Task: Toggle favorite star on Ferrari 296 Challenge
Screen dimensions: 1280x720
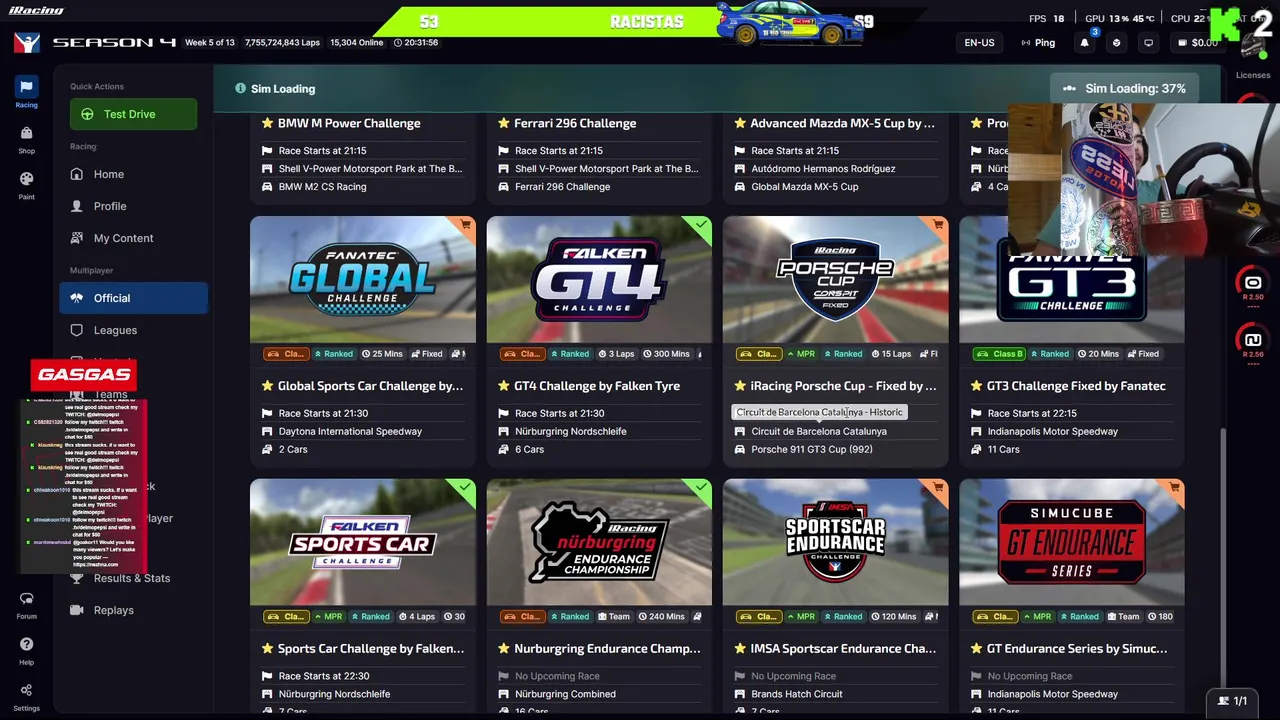Action: pyautogui.click(x=503, y=123)
